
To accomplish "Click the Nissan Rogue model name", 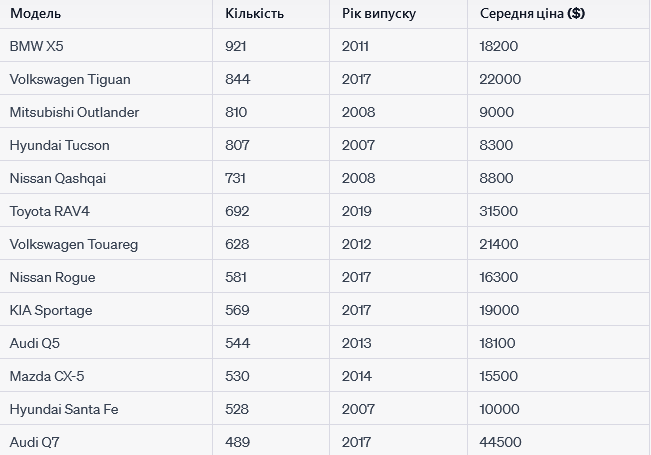I will pyautogui.click(x=53, y=277).
